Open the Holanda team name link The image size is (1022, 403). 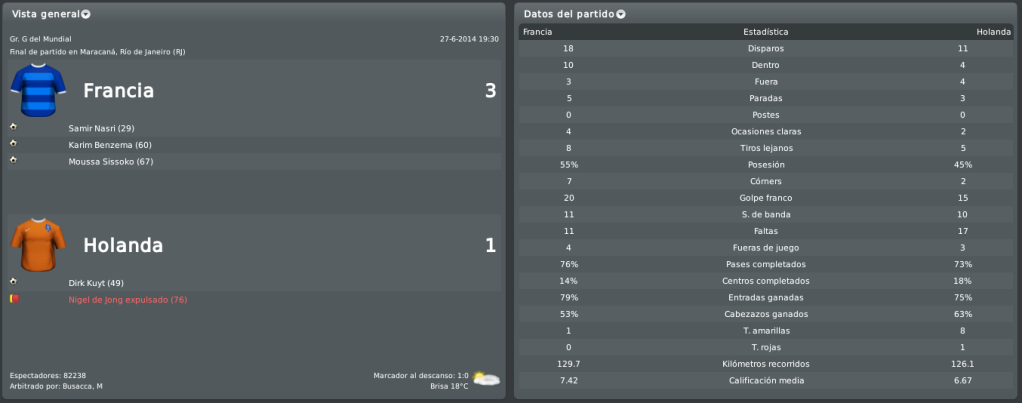click(x=123, y=245)
